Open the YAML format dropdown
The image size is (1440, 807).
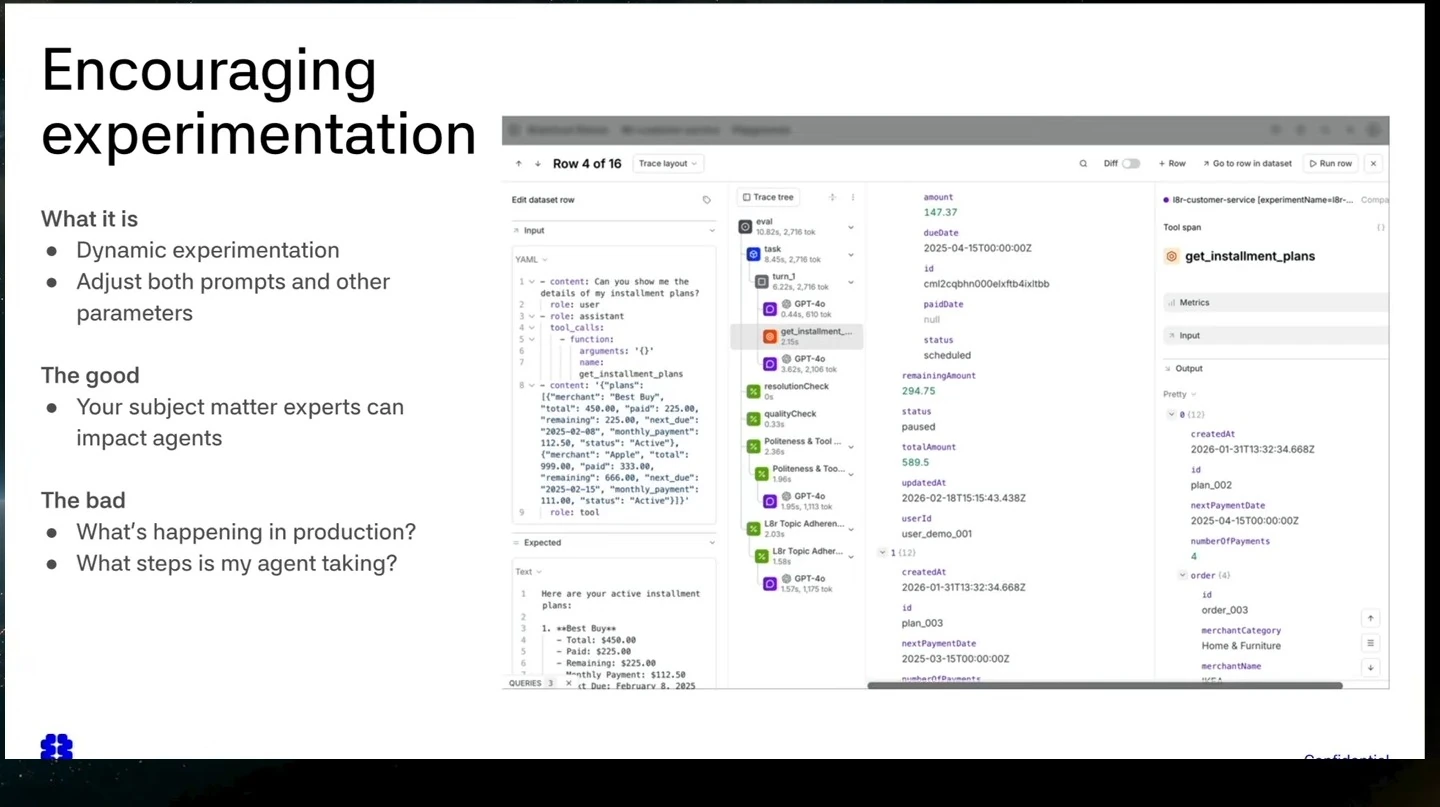tap(530, 260)
